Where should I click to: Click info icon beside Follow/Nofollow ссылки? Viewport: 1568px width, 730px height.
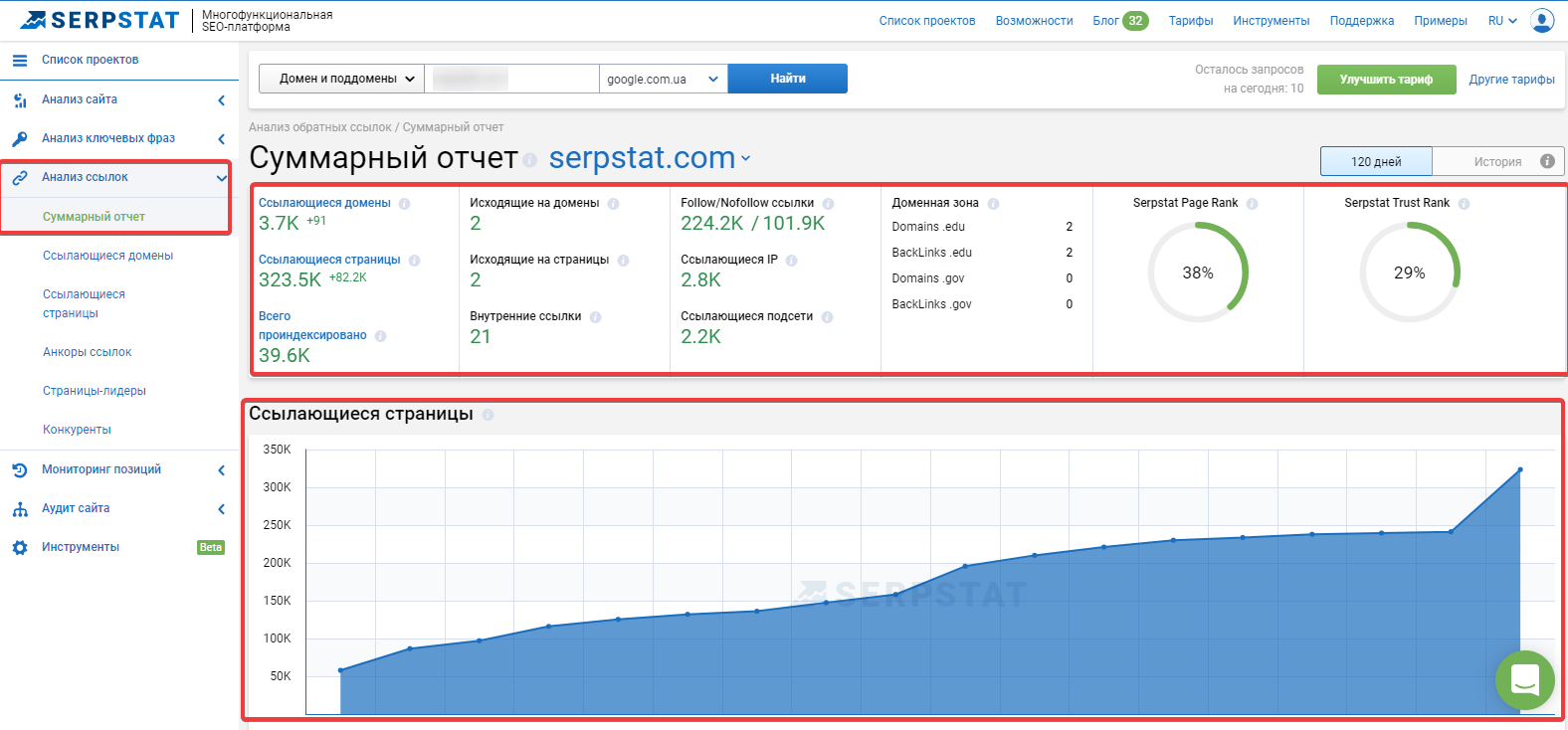click(828, 203)
